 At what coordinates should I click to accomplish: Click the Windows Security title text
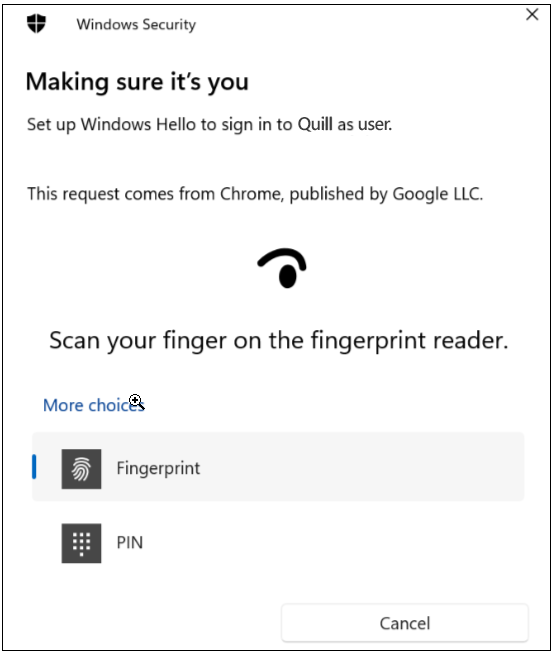click(x=136, y=24)
